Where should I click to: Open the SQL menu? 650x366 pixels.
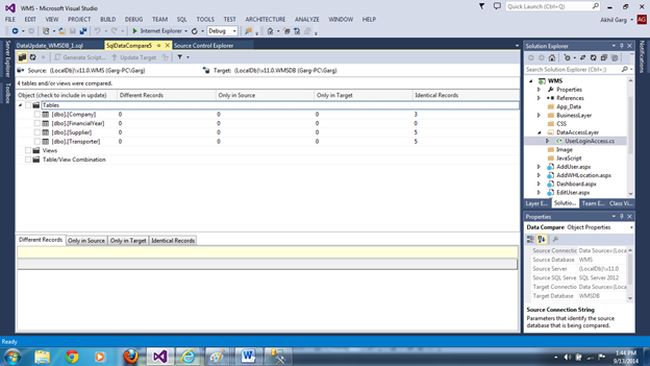tap(182, 19)
